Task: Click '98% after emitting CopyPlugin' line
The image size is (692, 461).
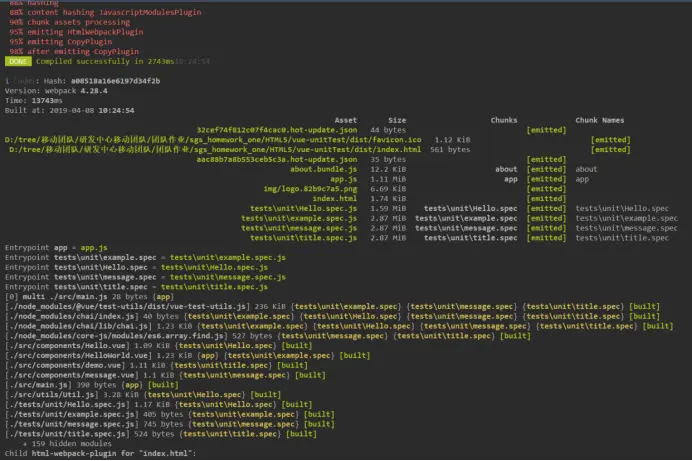Action: click(74, 52)
